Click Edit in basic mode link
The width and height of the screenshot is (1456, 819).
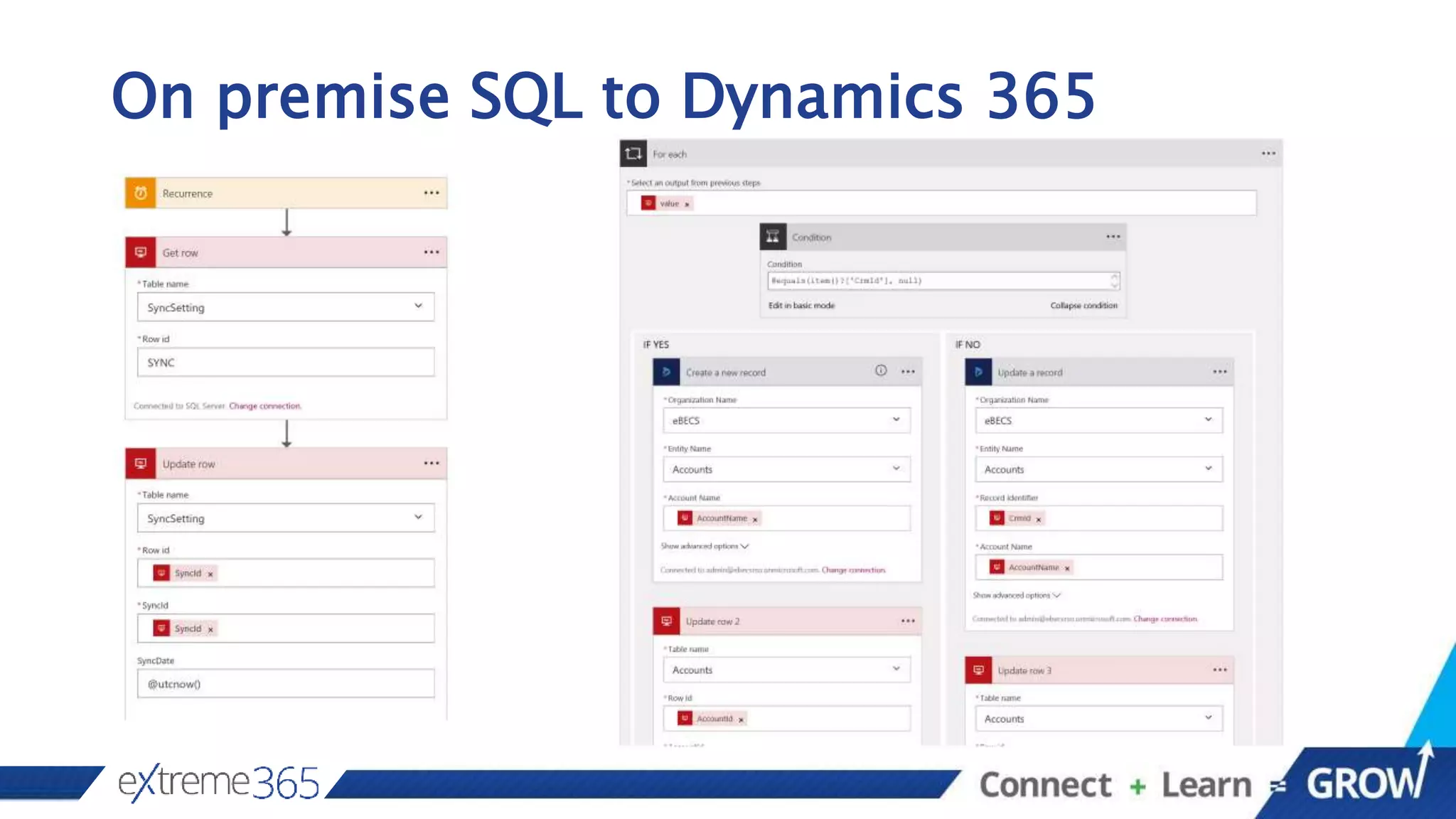click(801, 305)
